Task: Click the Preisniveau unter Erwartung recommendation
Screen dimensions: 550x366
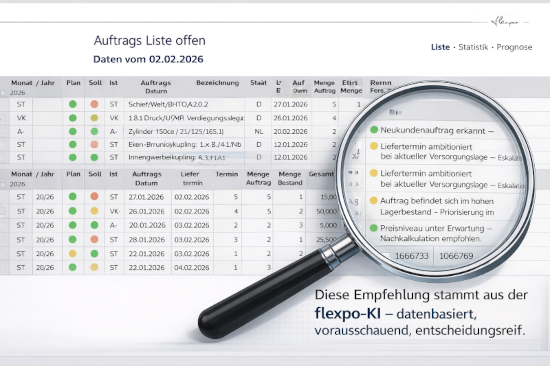Action: pyautogui.click(x=436, y=233)
